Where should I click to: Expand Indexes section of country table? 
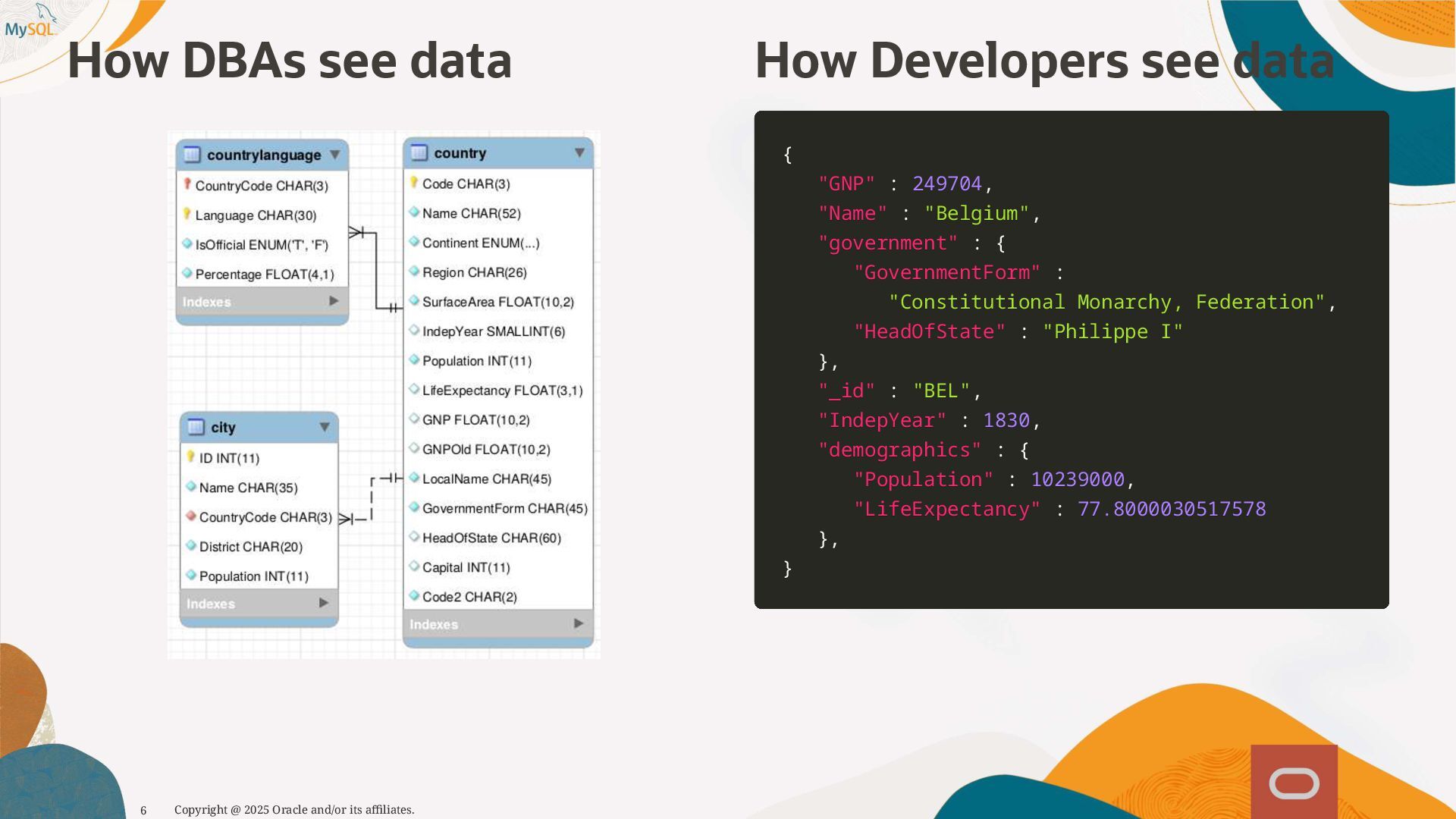(x=579, y=623)
